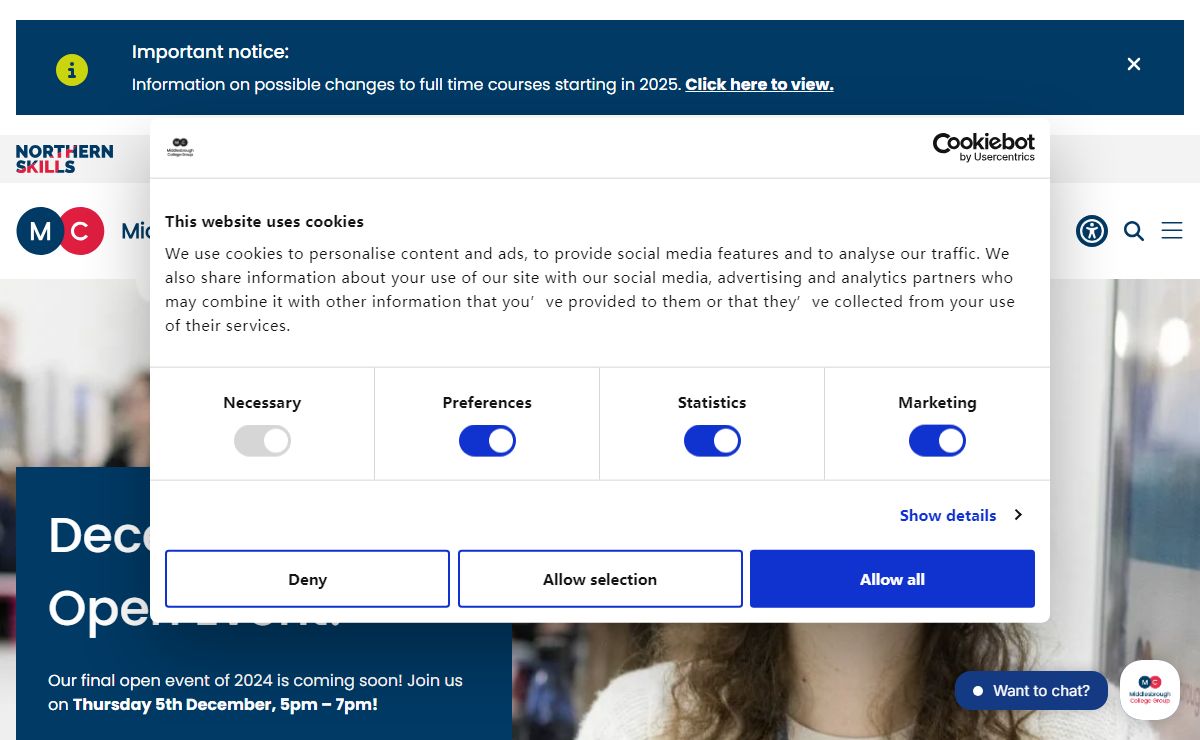This screenshot has height=740, width=1200.
Task: Turn off the Preferences cookies switch
Action: click(x=487, y=441)
